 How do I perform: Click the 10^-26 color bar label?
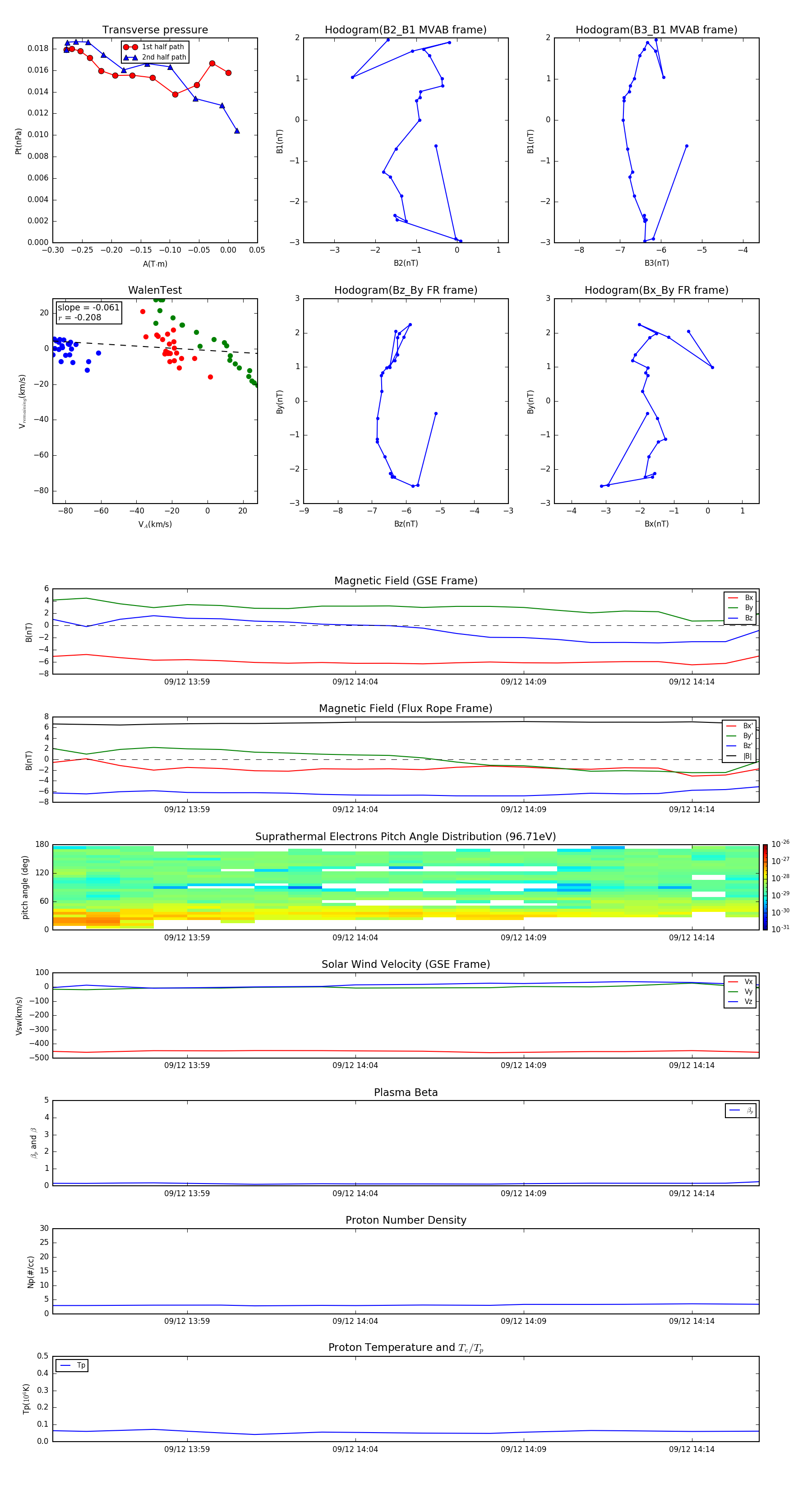click(780, 844)
